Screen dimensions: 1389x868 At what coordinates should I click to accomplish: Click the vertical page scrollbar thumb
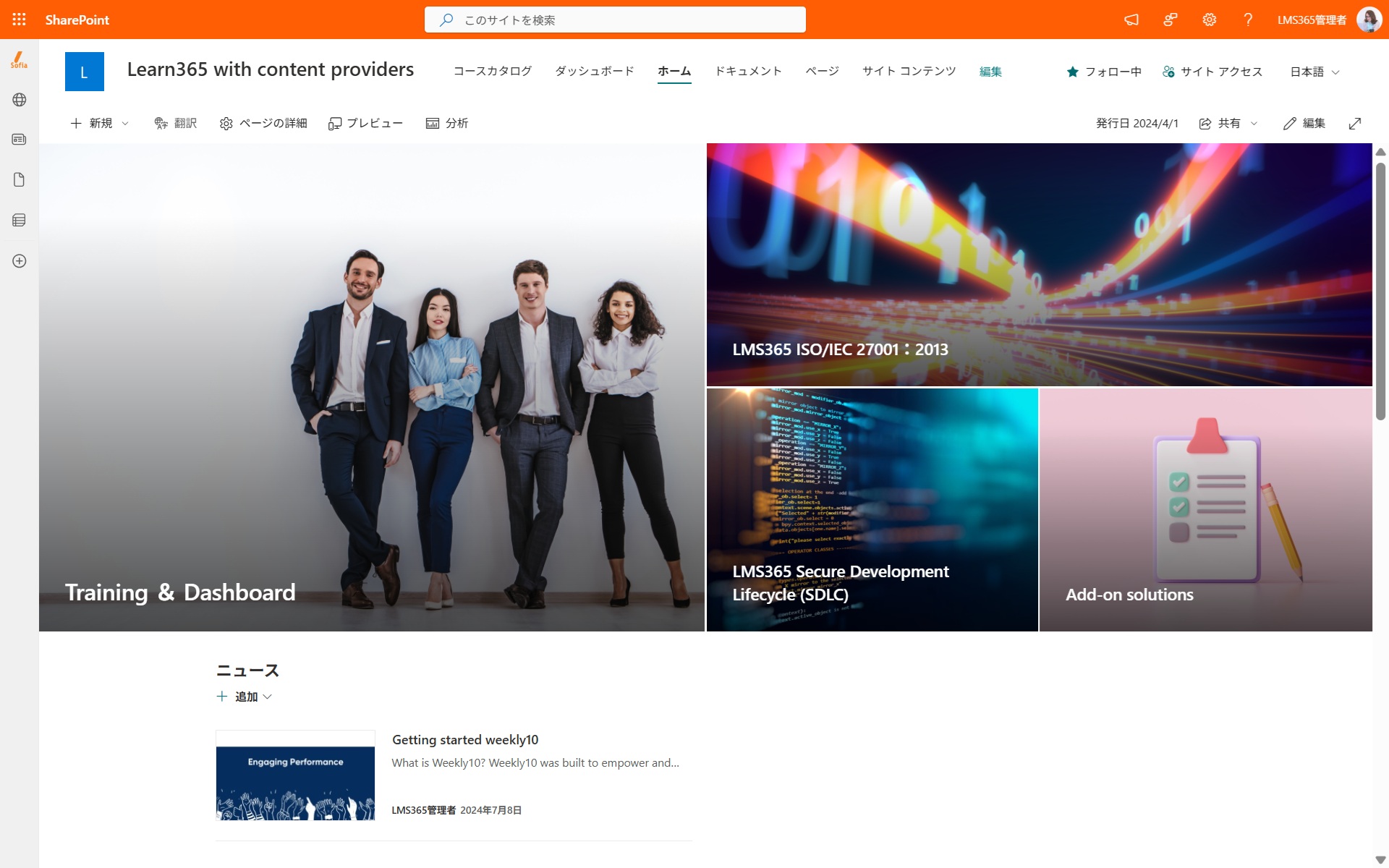click(1380, 291)
